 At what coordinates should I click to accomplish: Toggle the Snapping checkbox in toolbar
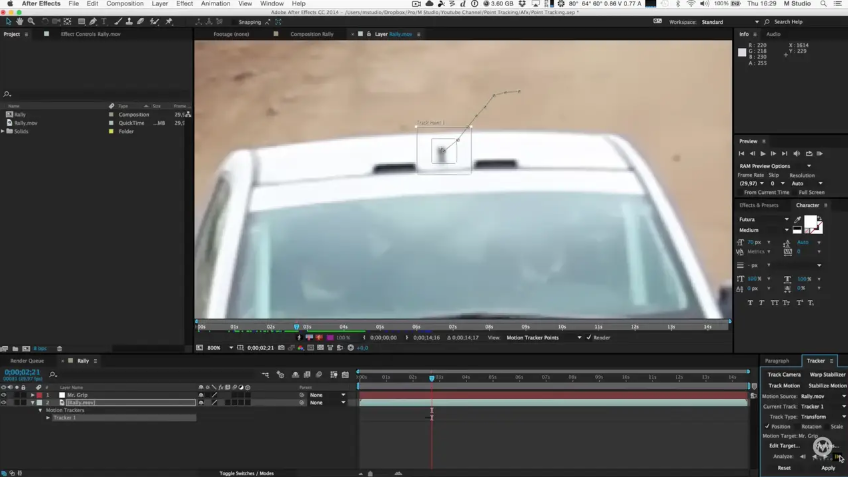233,22
